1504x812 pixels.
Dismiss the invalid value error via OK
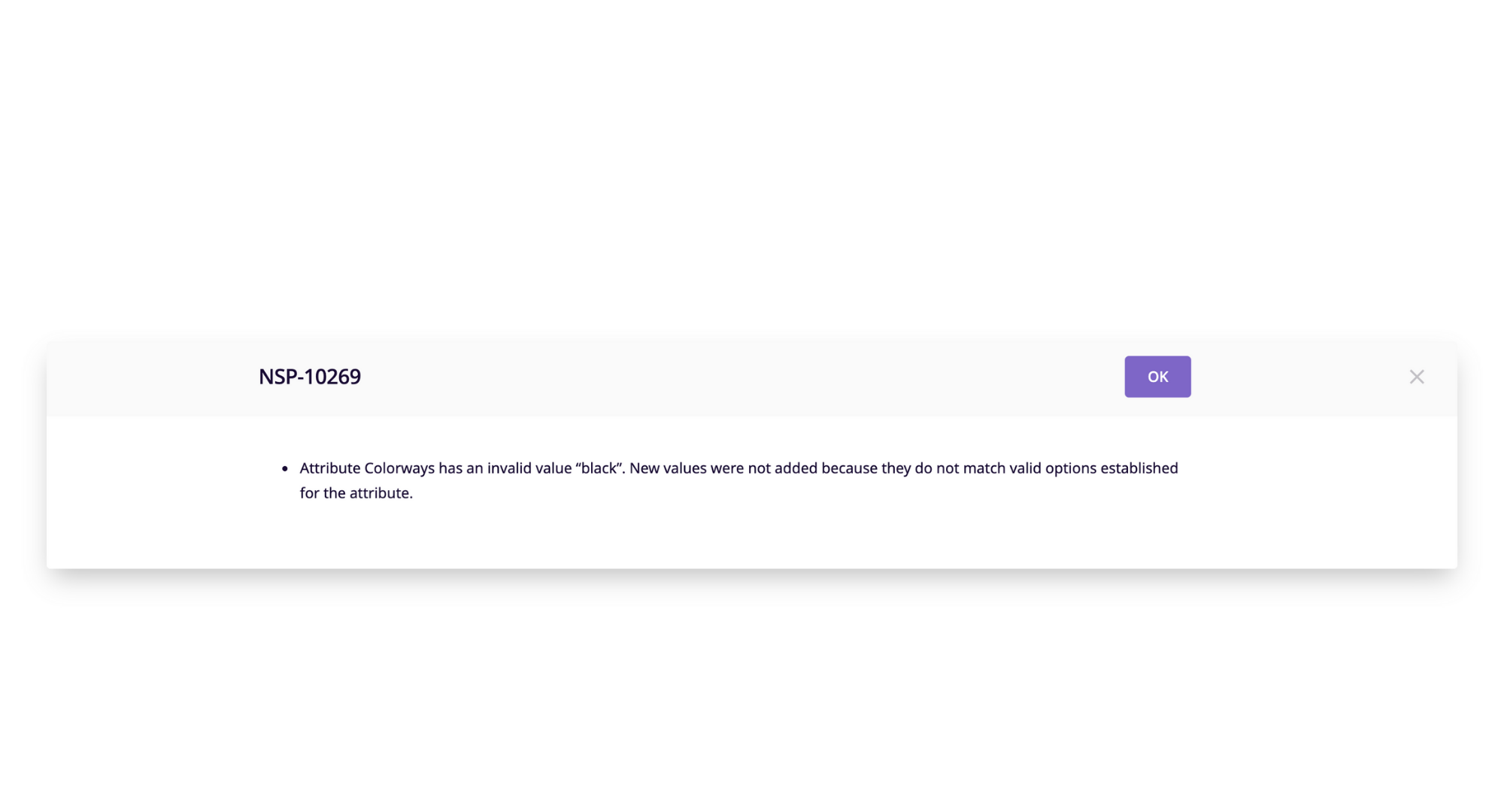tap(1157, 377)
